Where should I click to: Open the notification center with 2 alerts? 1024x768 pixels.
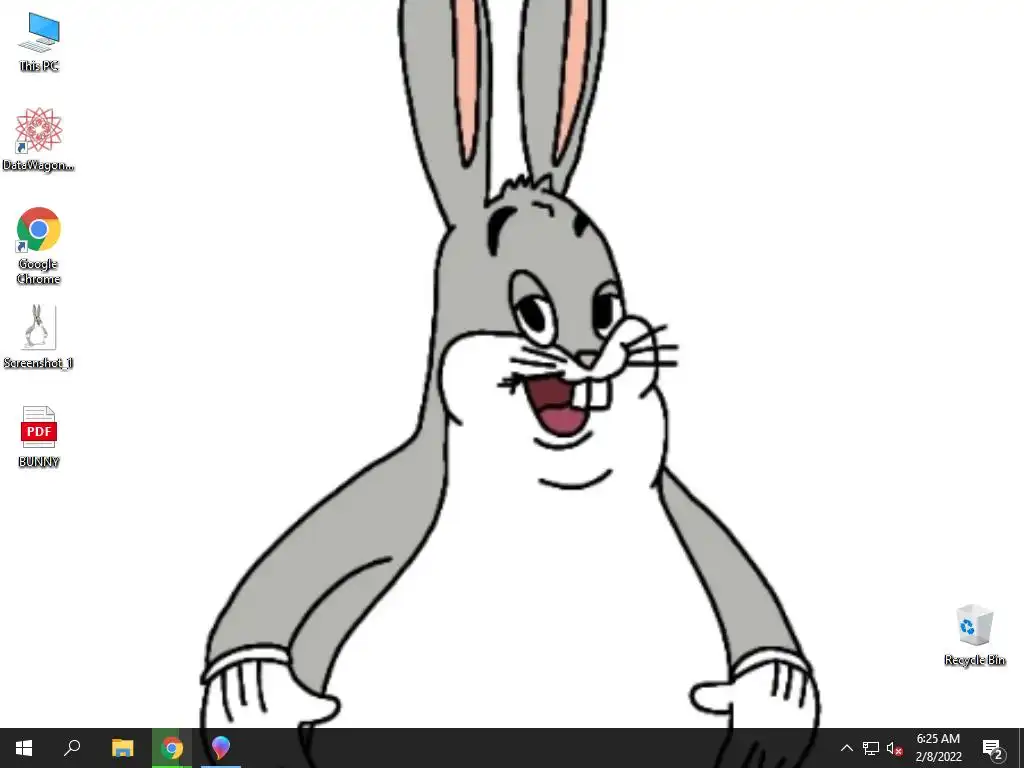click(x=993, y=748)
